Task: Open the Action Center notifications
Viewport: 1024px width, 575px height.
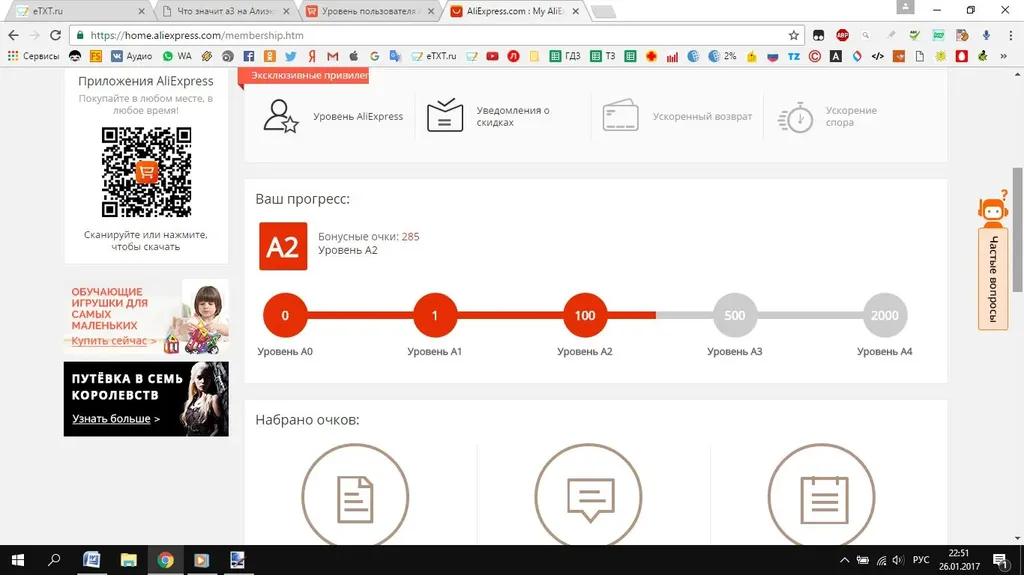Action: click(x=1000, y=560)
